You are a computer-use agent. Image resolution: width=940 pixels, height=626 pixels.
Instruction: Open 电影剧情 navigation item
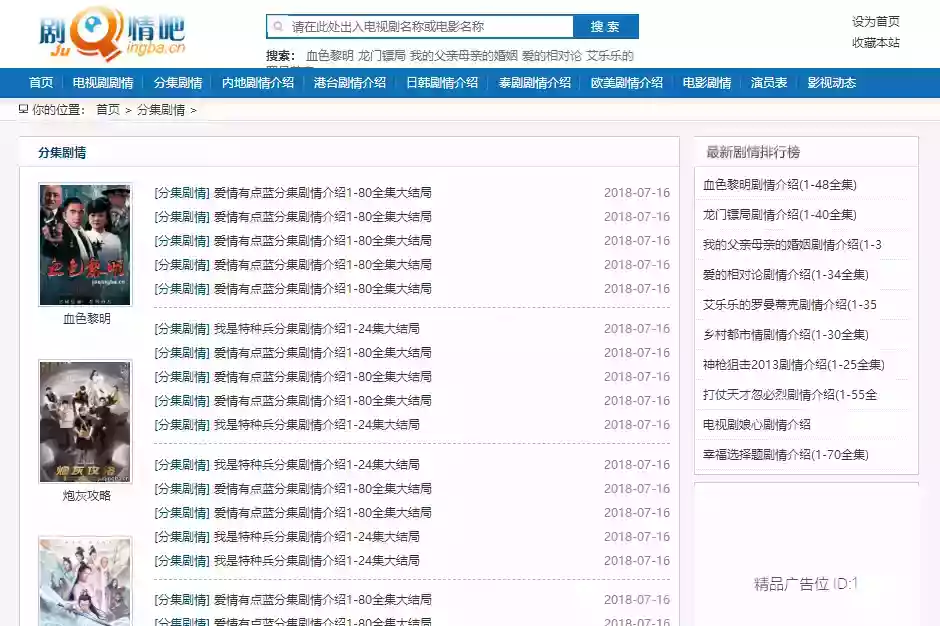[707, 83]
